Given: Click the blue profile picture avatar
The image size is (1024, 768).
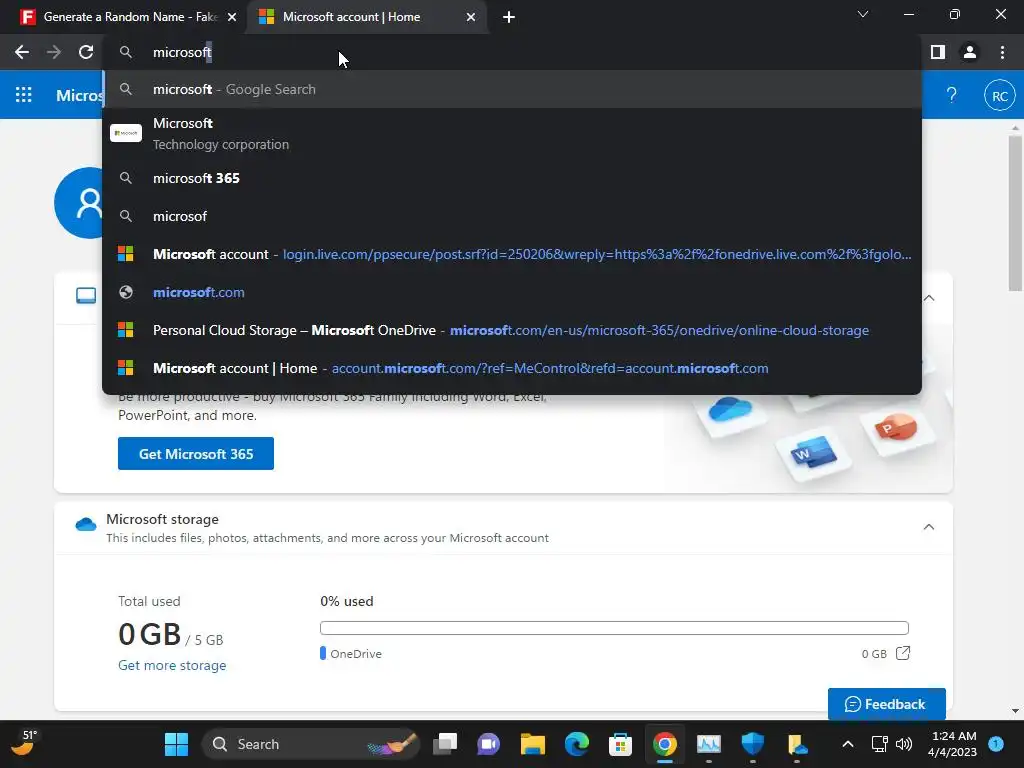Looking at the screenshot, I should [x=80, y=203].
